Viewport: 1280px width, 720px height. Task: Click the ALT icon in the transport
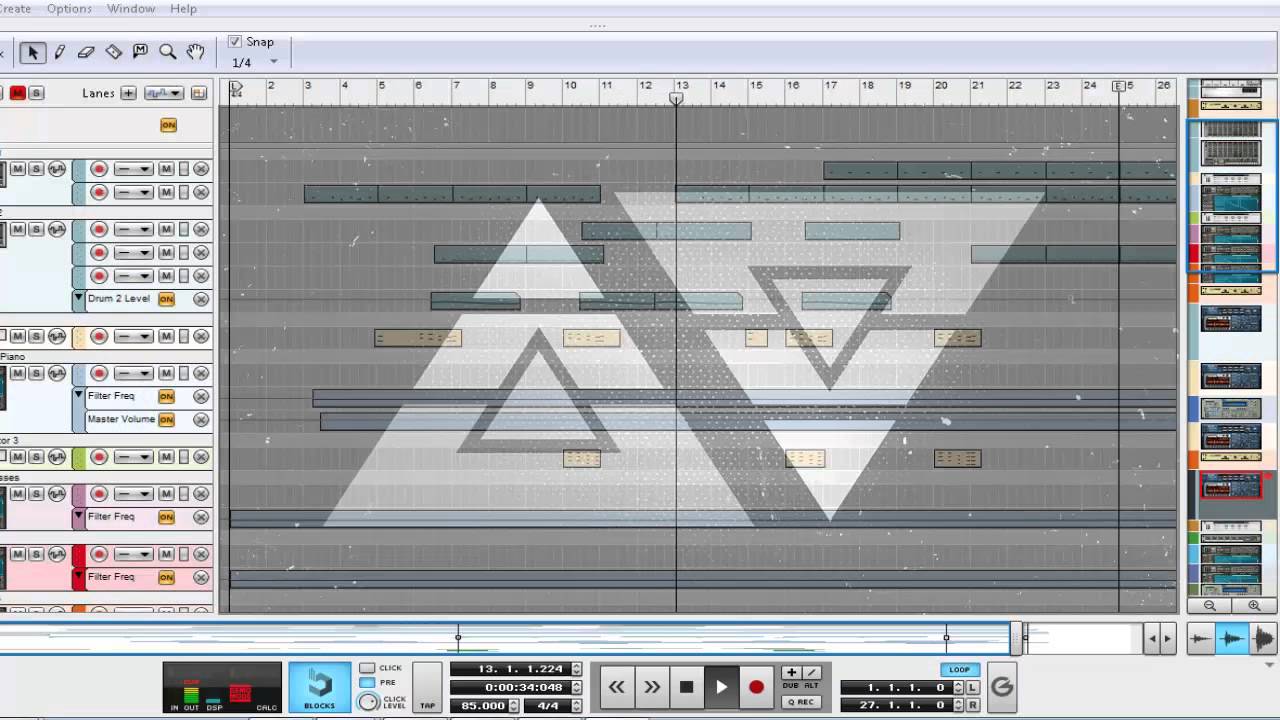[x=811, y=673]
